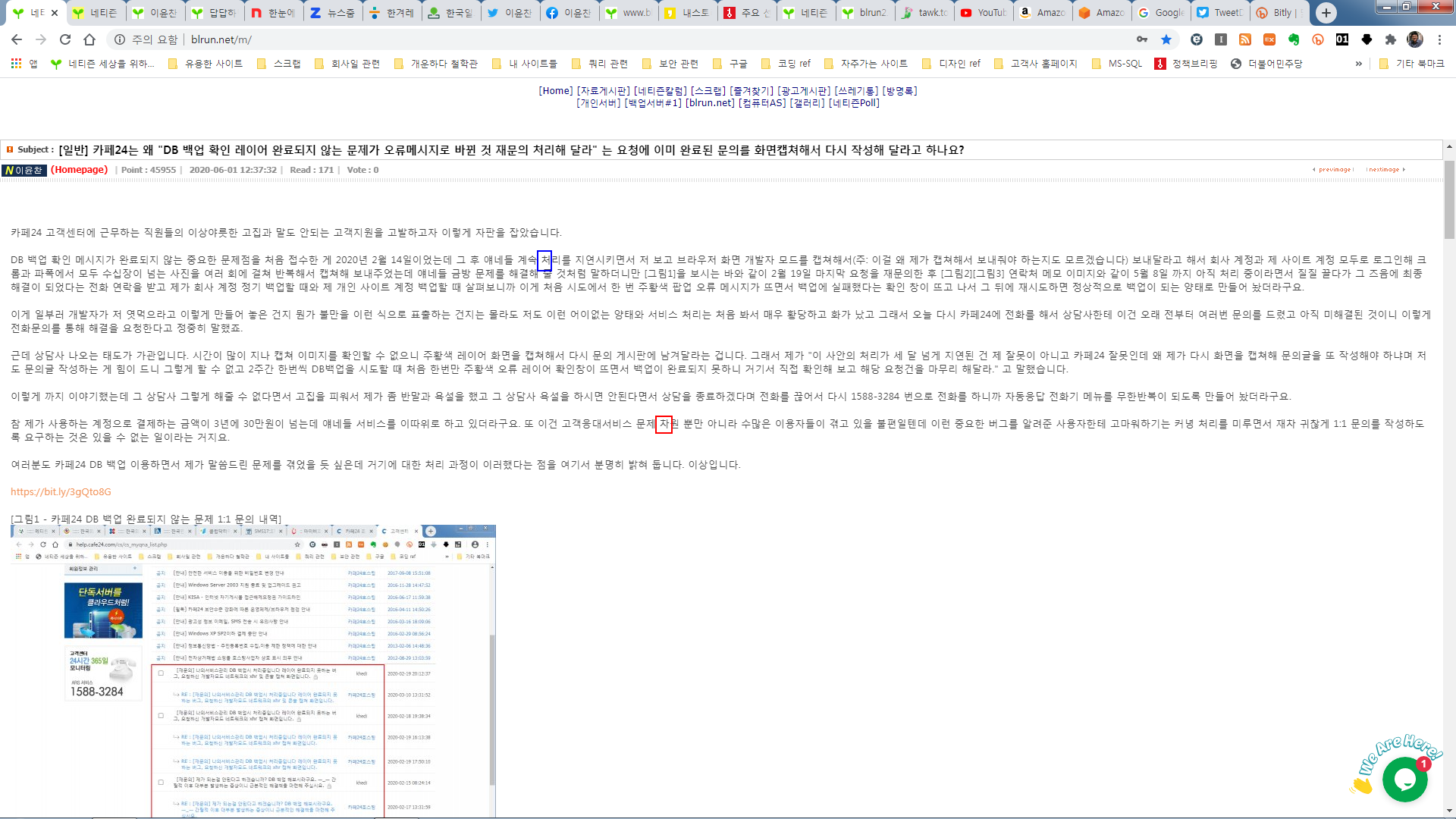Open a new tab with the plus button
Image resolution: width=1456 pixels, height=819 pixels.
(1326, 13)
